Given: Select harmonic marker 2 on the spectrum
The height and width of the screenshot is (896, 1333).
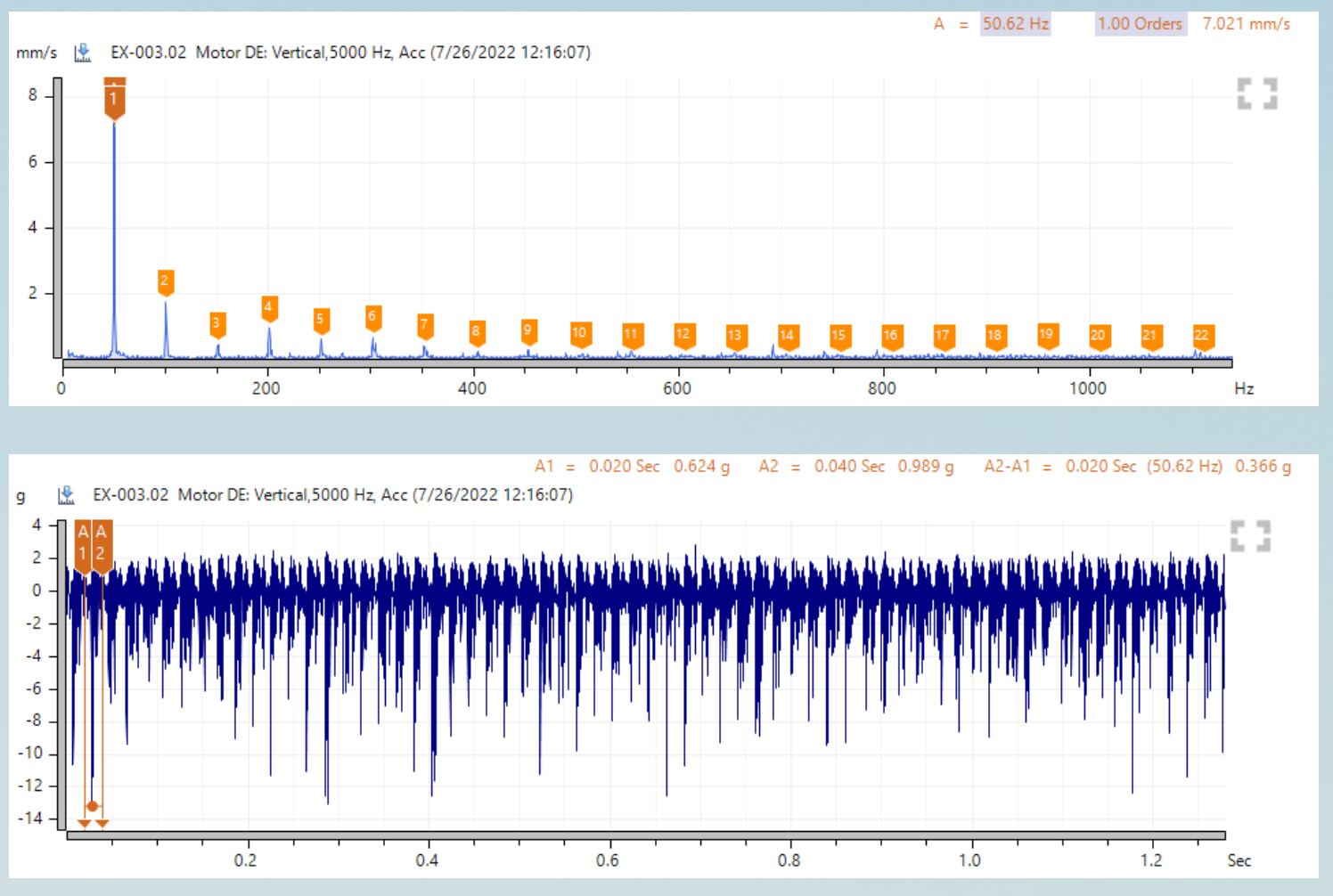Looking at the screenshot, I should (165, 281).
